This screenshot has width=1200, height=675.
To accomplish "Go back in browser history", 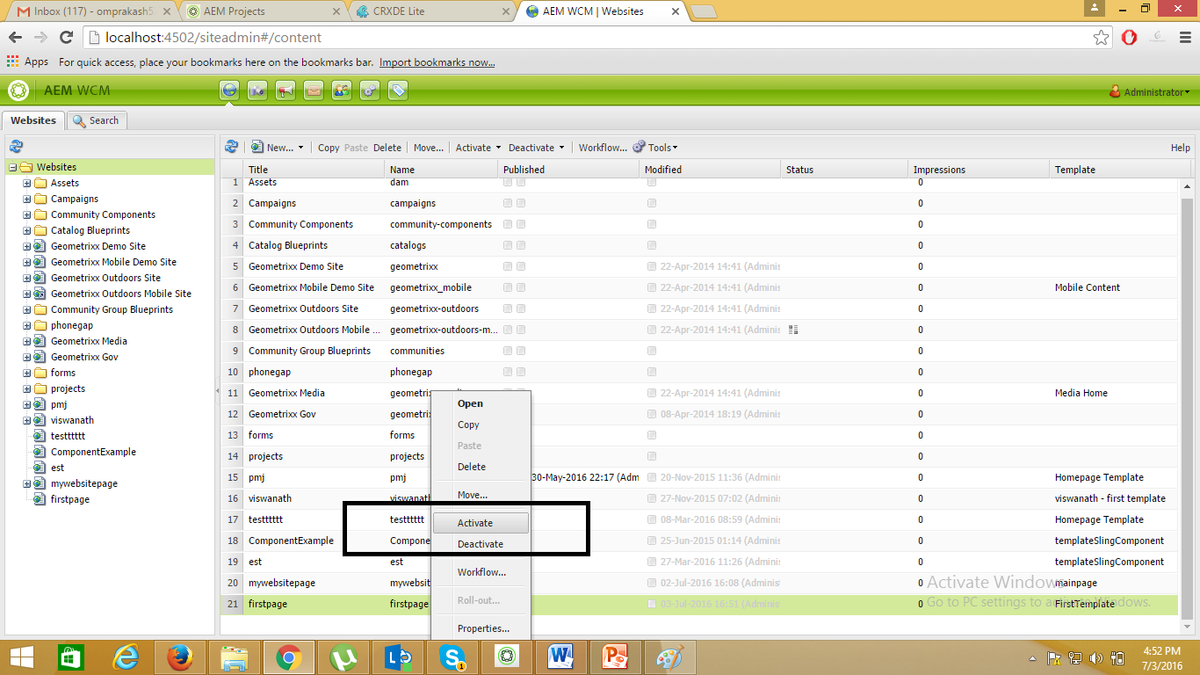I will [15, 37].
